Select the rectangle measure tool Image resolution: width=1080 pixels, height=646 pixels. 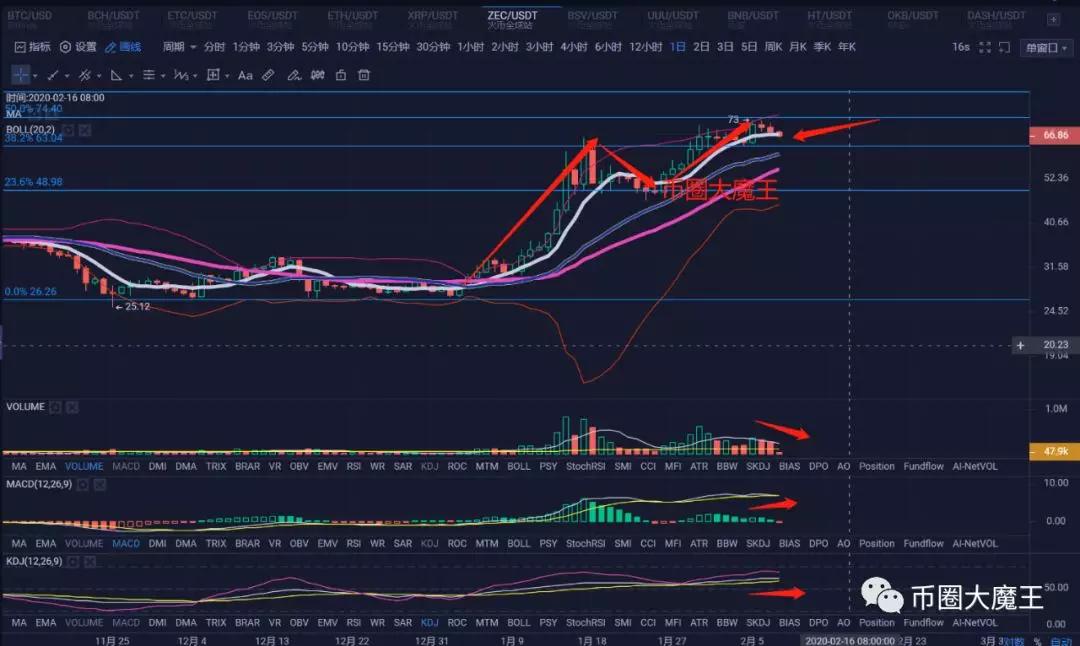click(214, 75)
